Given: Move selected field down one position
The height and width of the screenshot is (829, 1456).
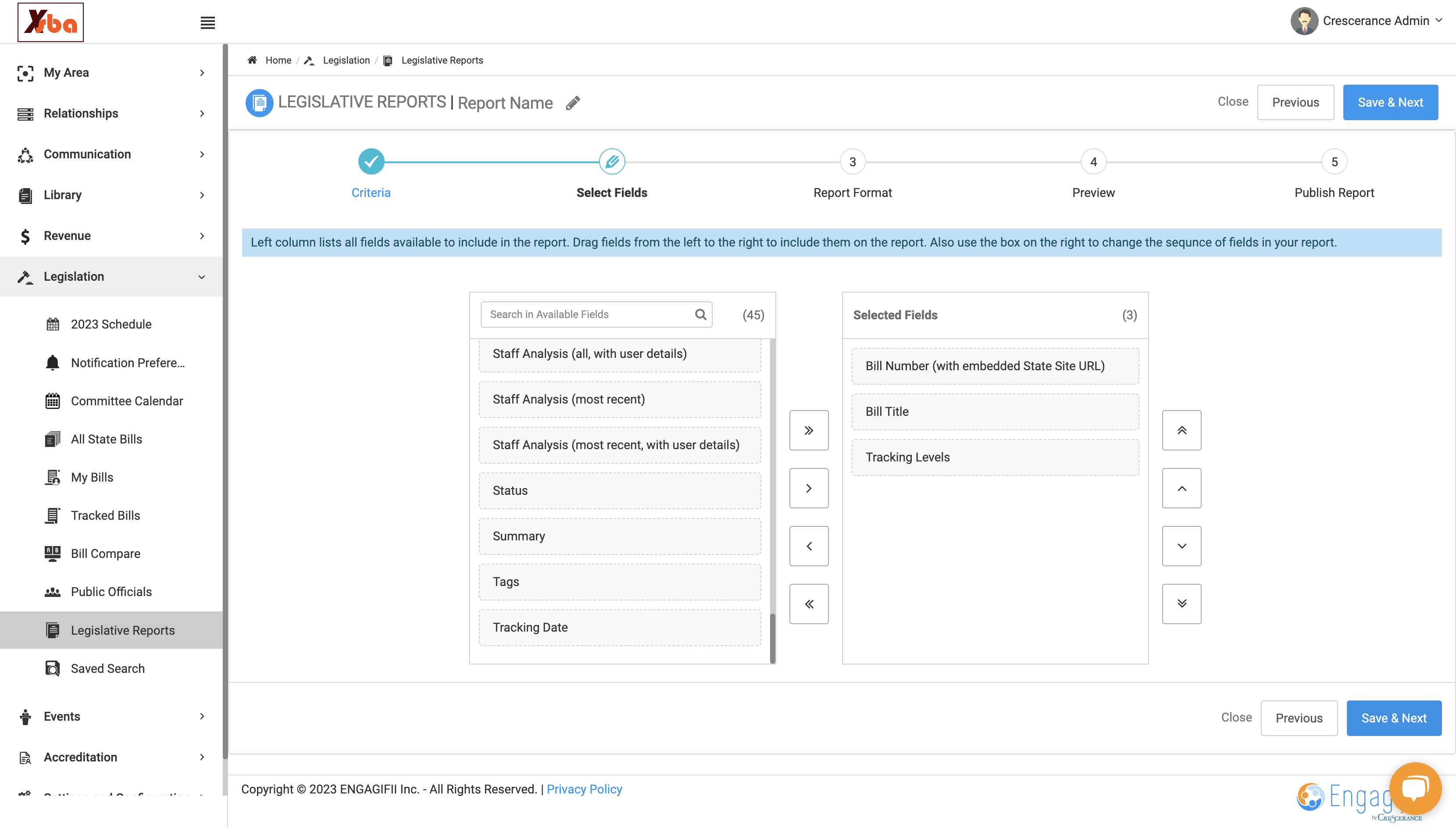Looking at the screenshot, I should click(x=1181, y=547).
